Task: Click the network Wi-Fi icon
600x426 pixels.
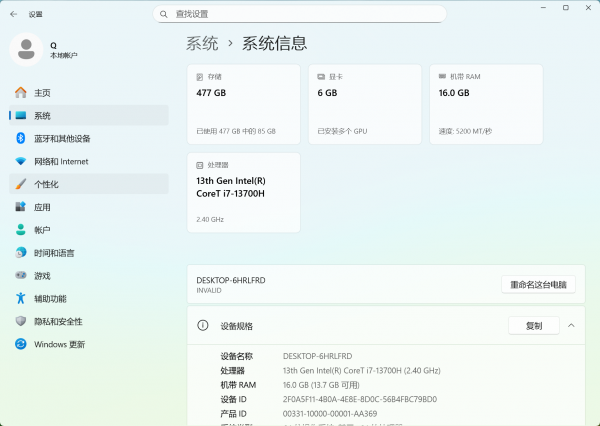Action: [x=21, y=161]
